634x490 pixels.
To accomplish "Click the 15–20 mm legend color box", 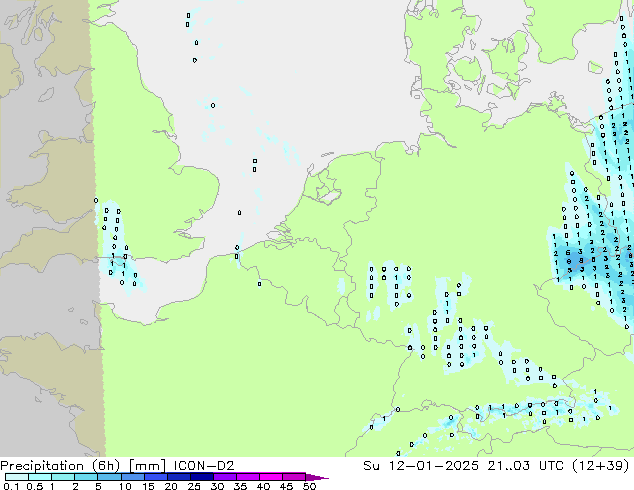I will click(155, 477).
